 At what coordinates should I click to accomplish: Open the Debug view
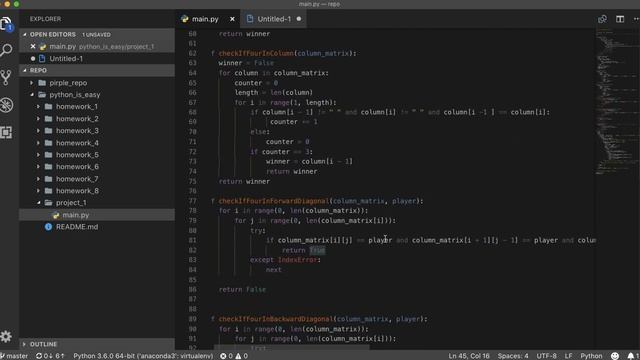[x=6, y=105]
